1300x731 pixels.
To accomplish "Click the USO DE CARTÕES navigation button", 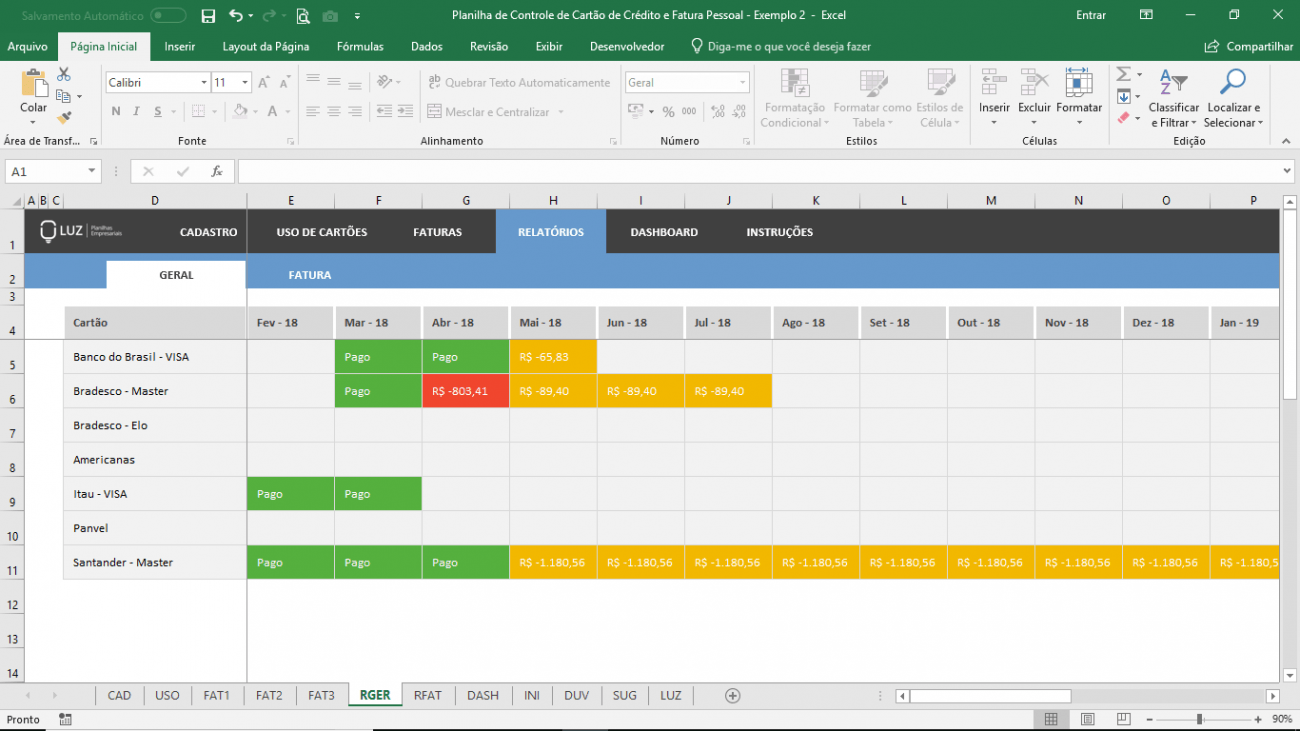I will click(322, 232).
